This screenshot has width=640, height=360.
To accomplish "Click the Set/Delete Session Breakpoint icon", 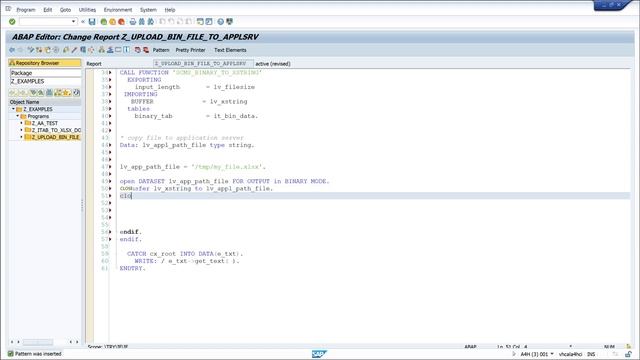I will [x=138, y=50].
